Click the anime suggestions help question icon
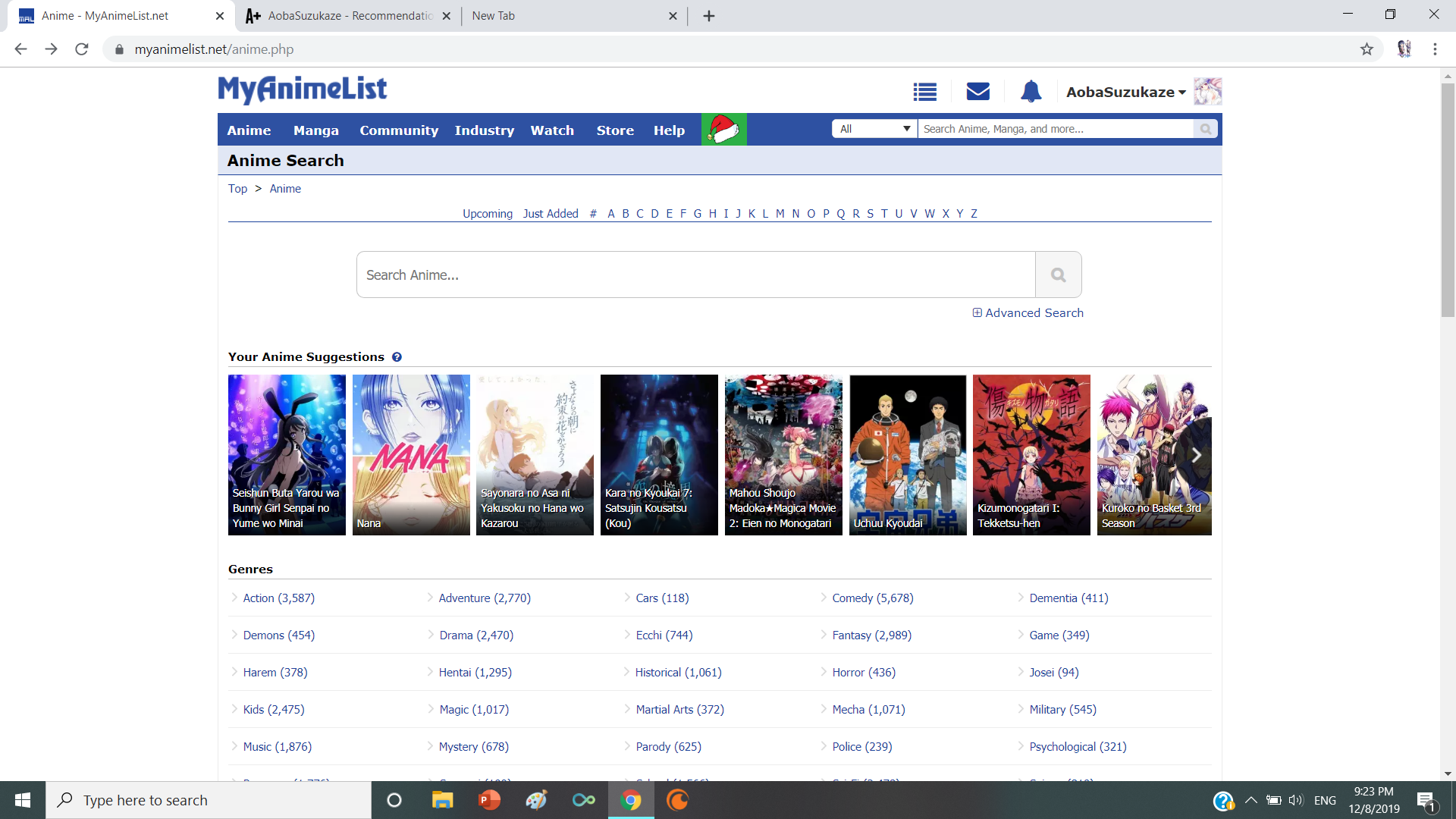This screenshot has height=819, width=1456. (x=397, y=357)
